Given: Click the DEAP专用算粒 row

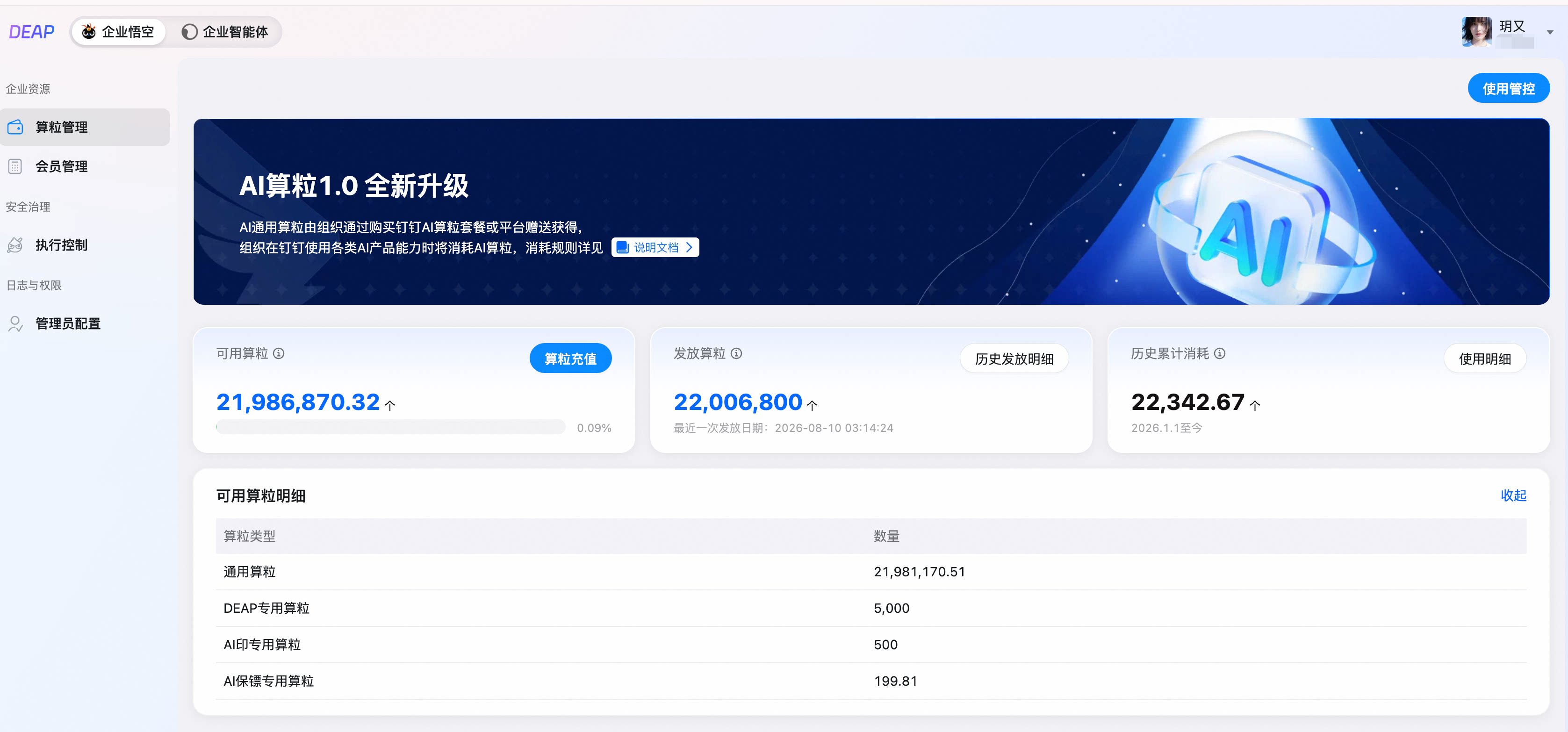Looking at the screenshot, I should 870,609.
